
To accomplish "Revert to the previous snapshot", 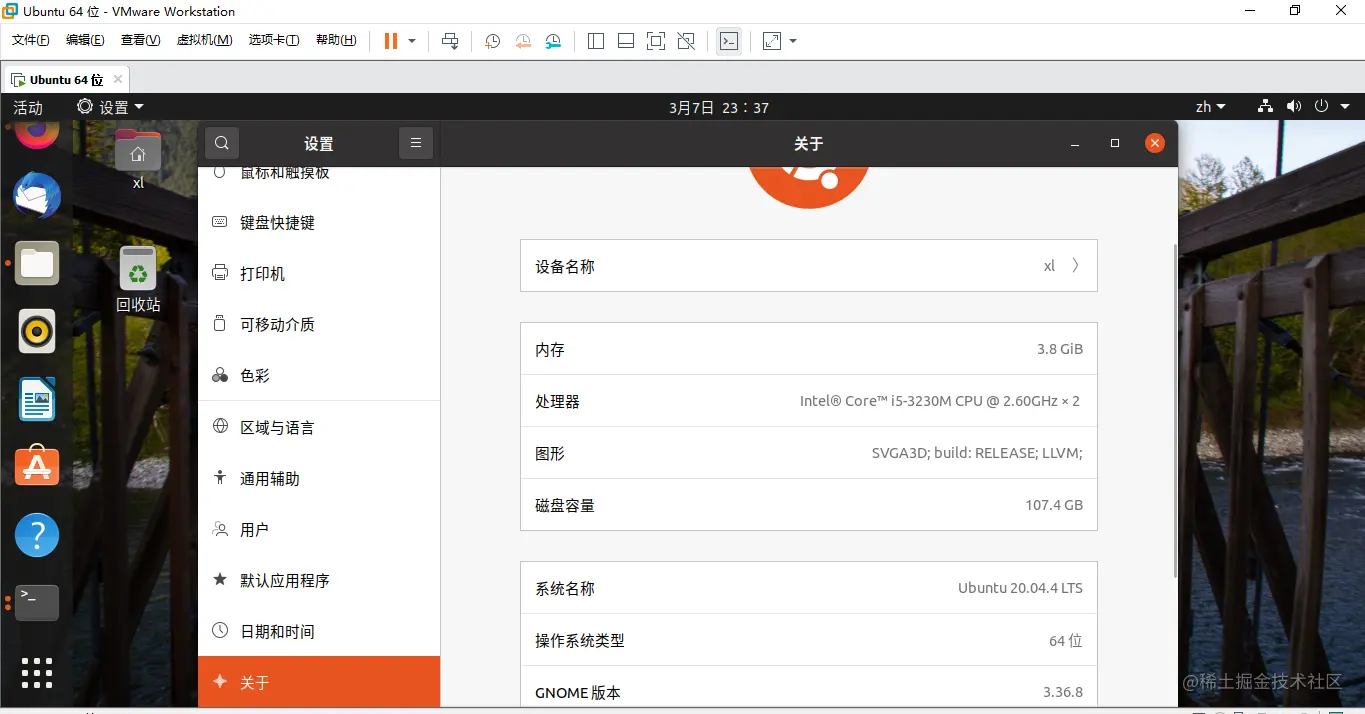I will point(523,41).
